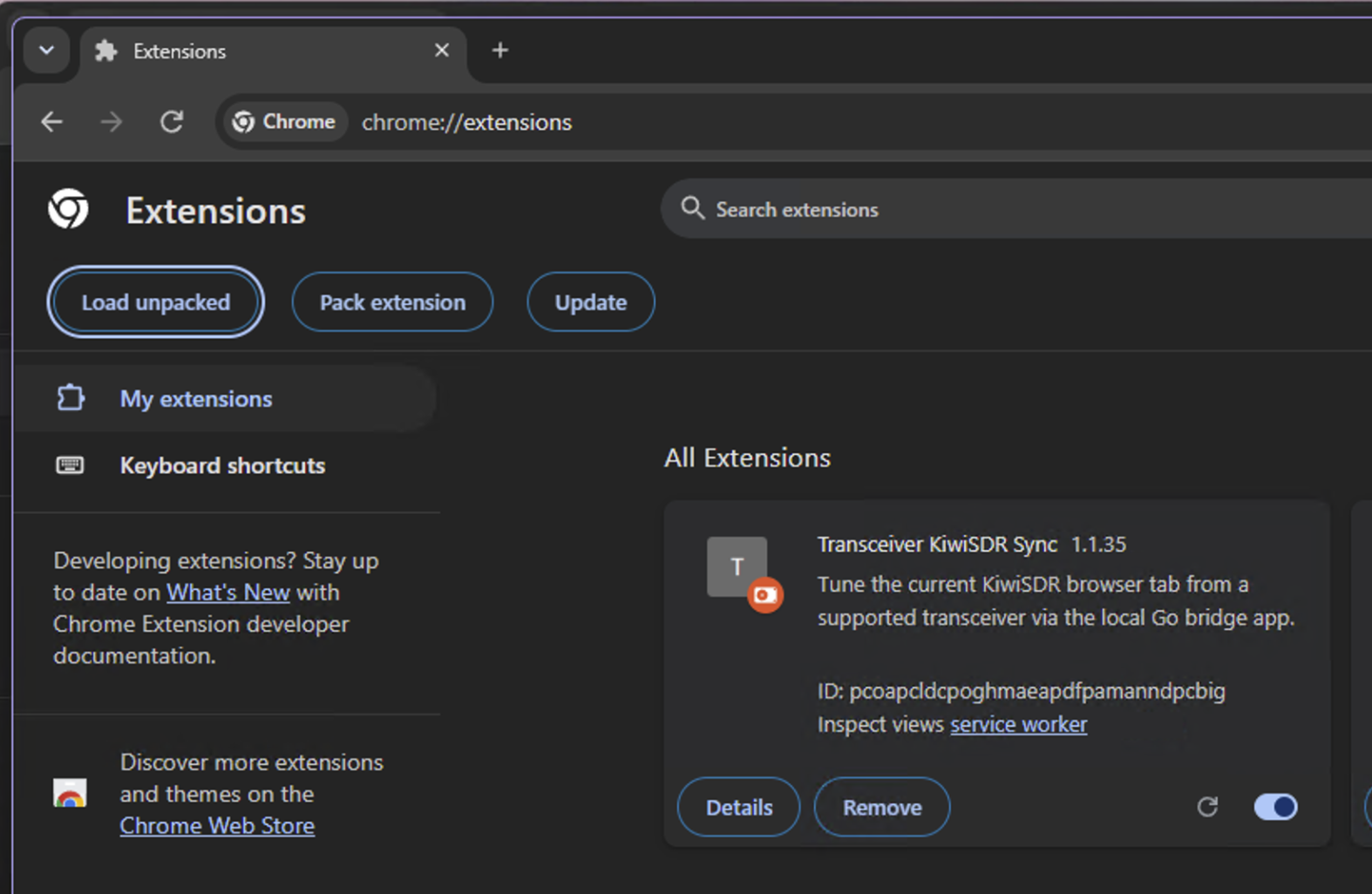Viewport: 1372px width, 894px height.
Task: Close the Extensions tab
Action: (x=442, y=51)
